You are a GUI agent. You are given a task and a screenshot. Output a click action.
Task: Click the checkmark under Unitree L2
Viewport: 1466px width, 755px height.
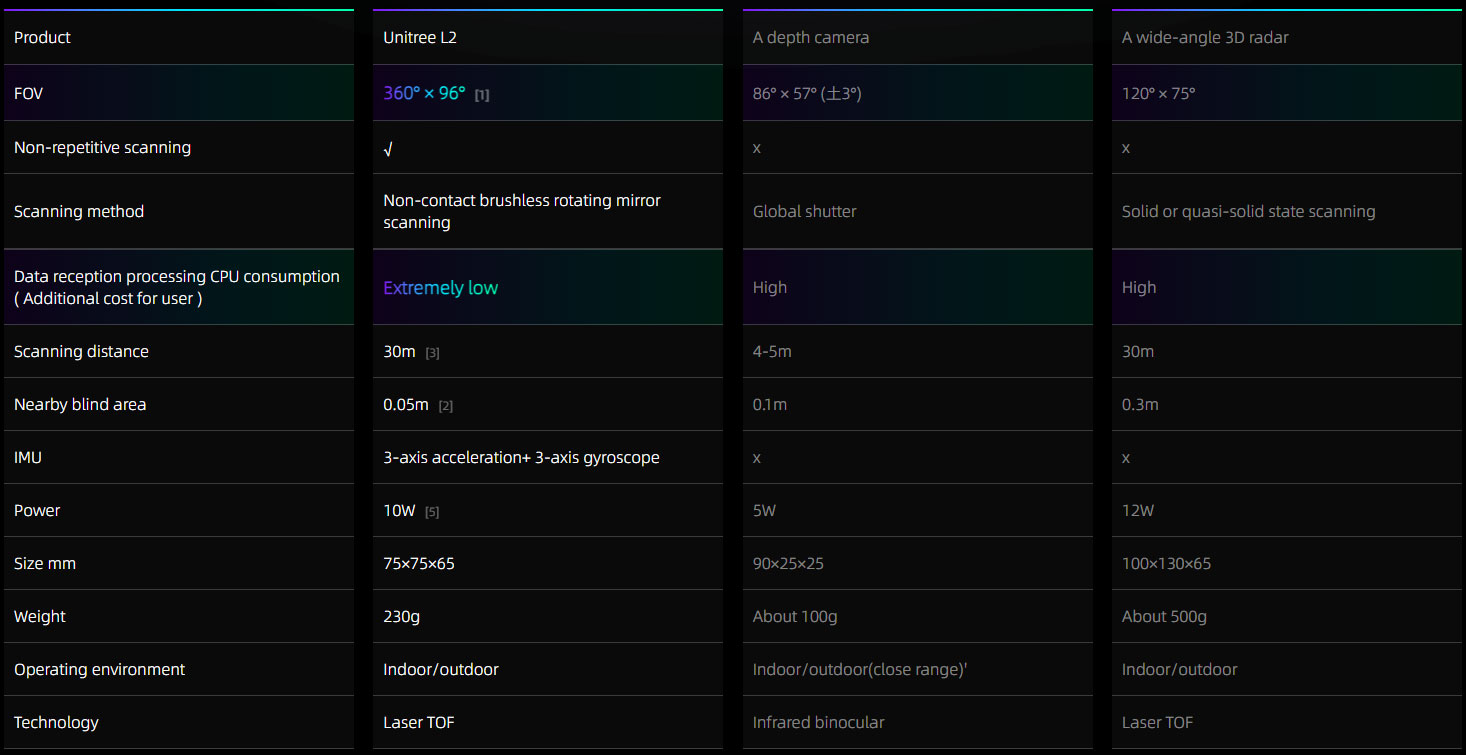point(388,148)
